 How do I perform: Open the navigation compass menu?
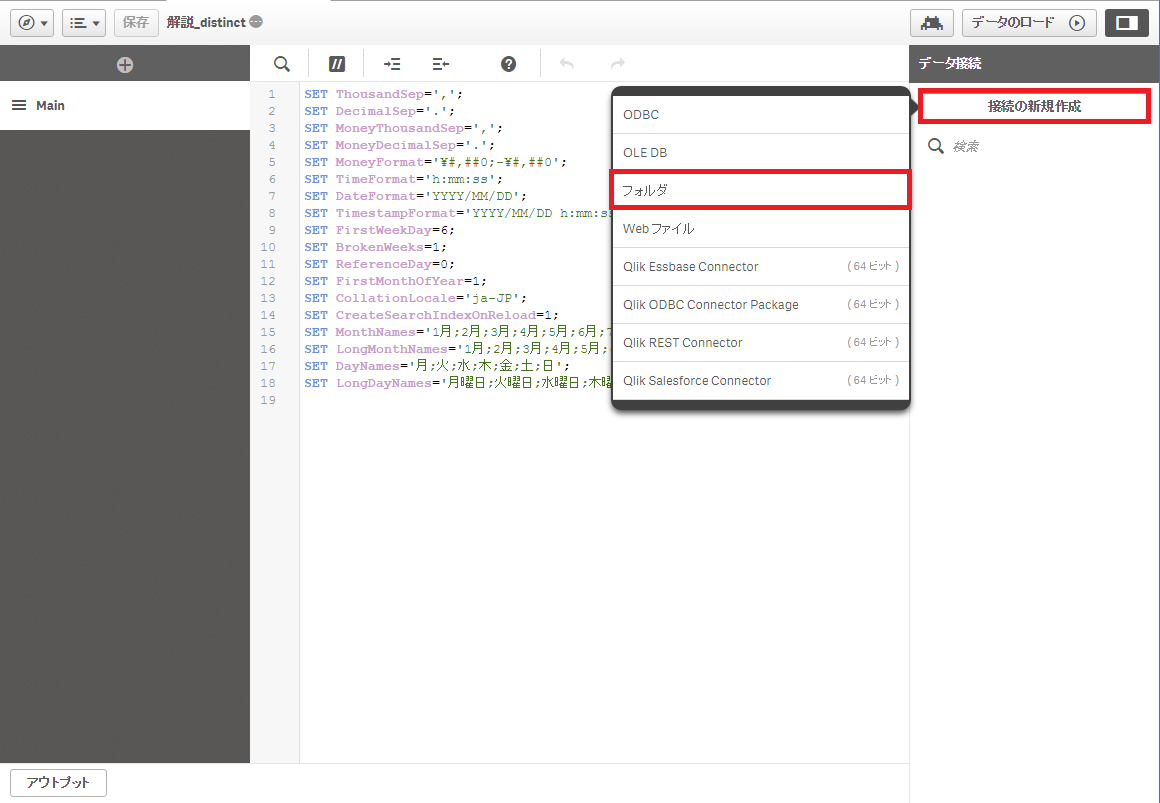(x=32, y=23)
